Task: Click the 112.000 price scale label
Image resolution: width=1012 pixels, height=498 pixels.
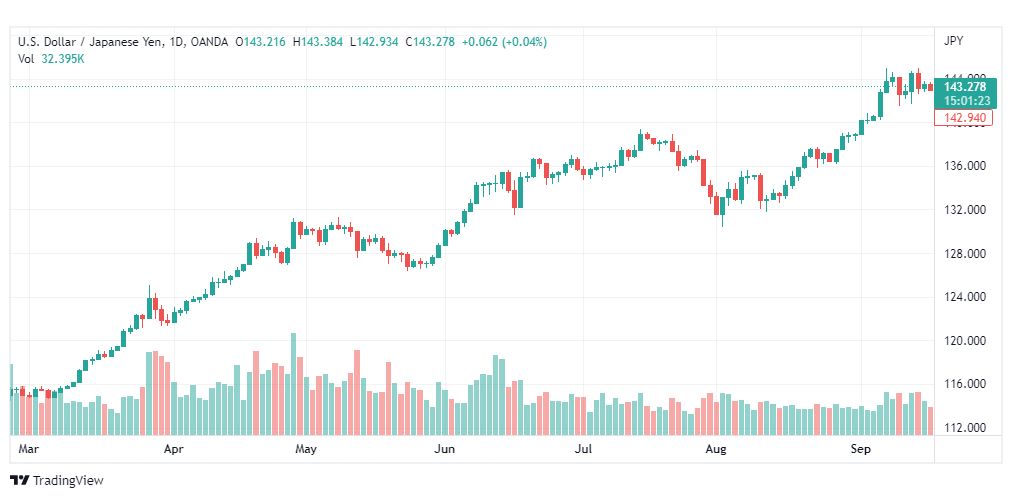Action: click(x=966, y=428)
